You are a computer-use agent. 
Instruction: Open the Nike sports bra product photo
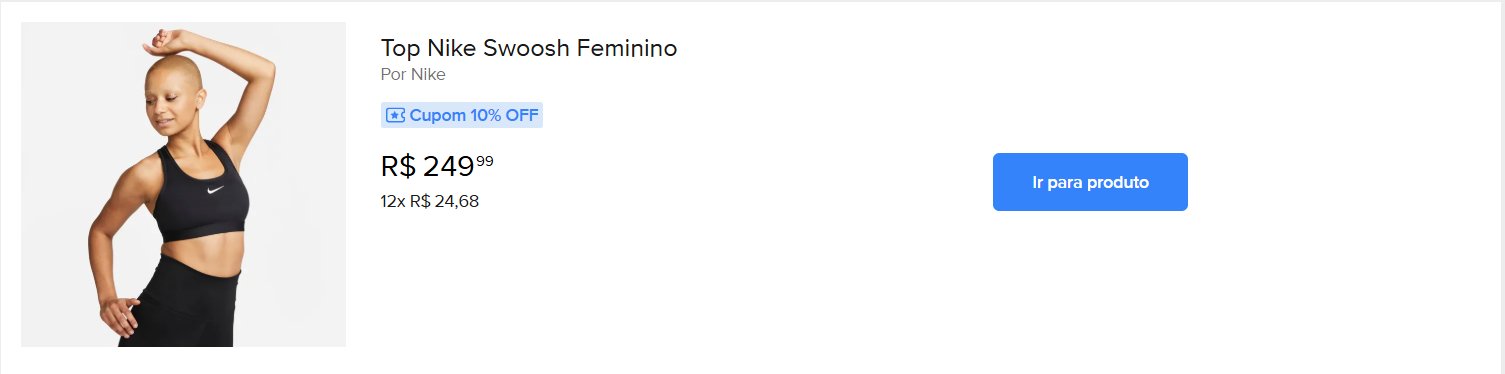point(183,184)
